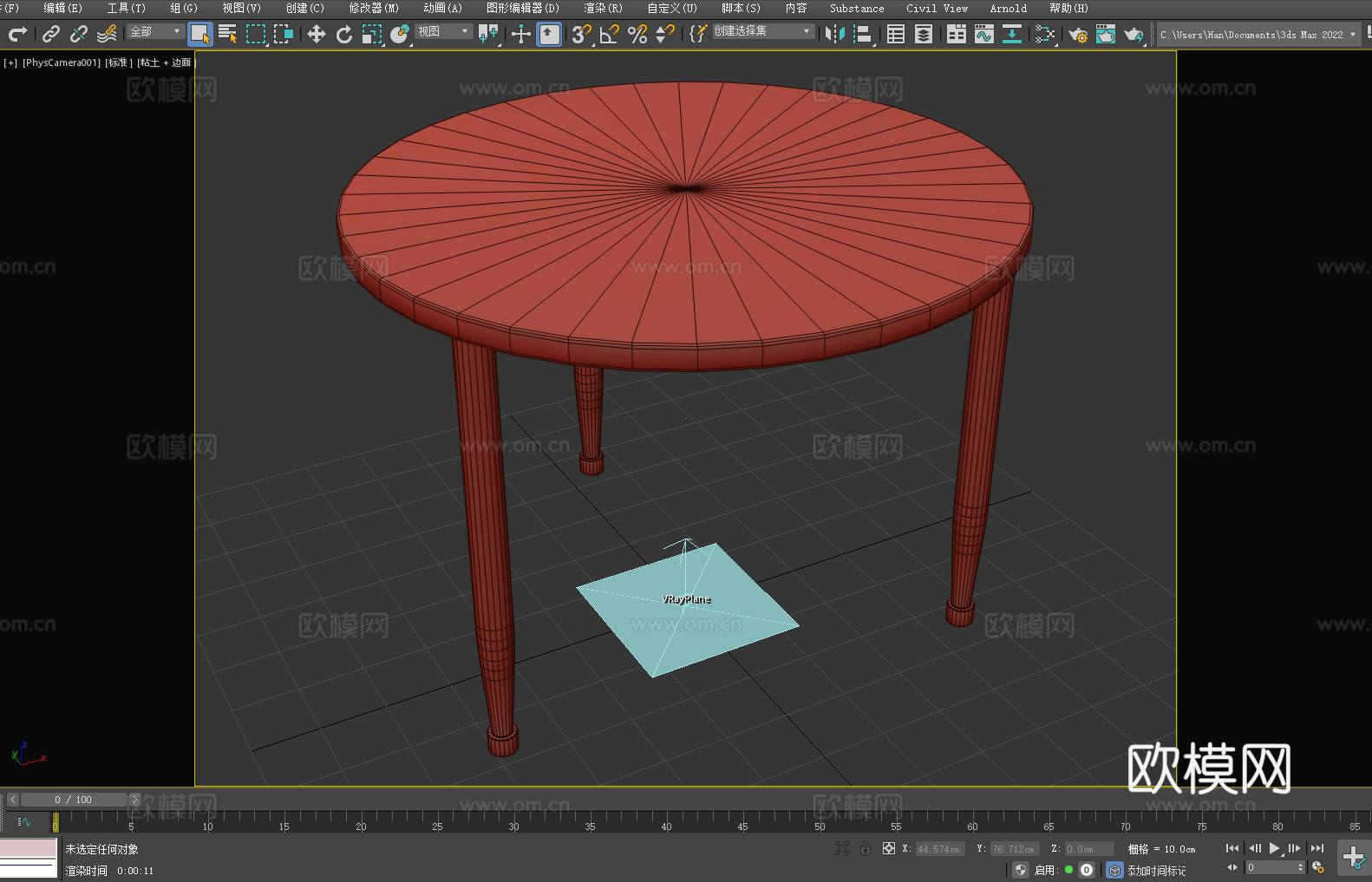The height and width of the screenshot is (882, 1372).
Task: Click the Z coordinate field
Action: tap(1088, 849)
